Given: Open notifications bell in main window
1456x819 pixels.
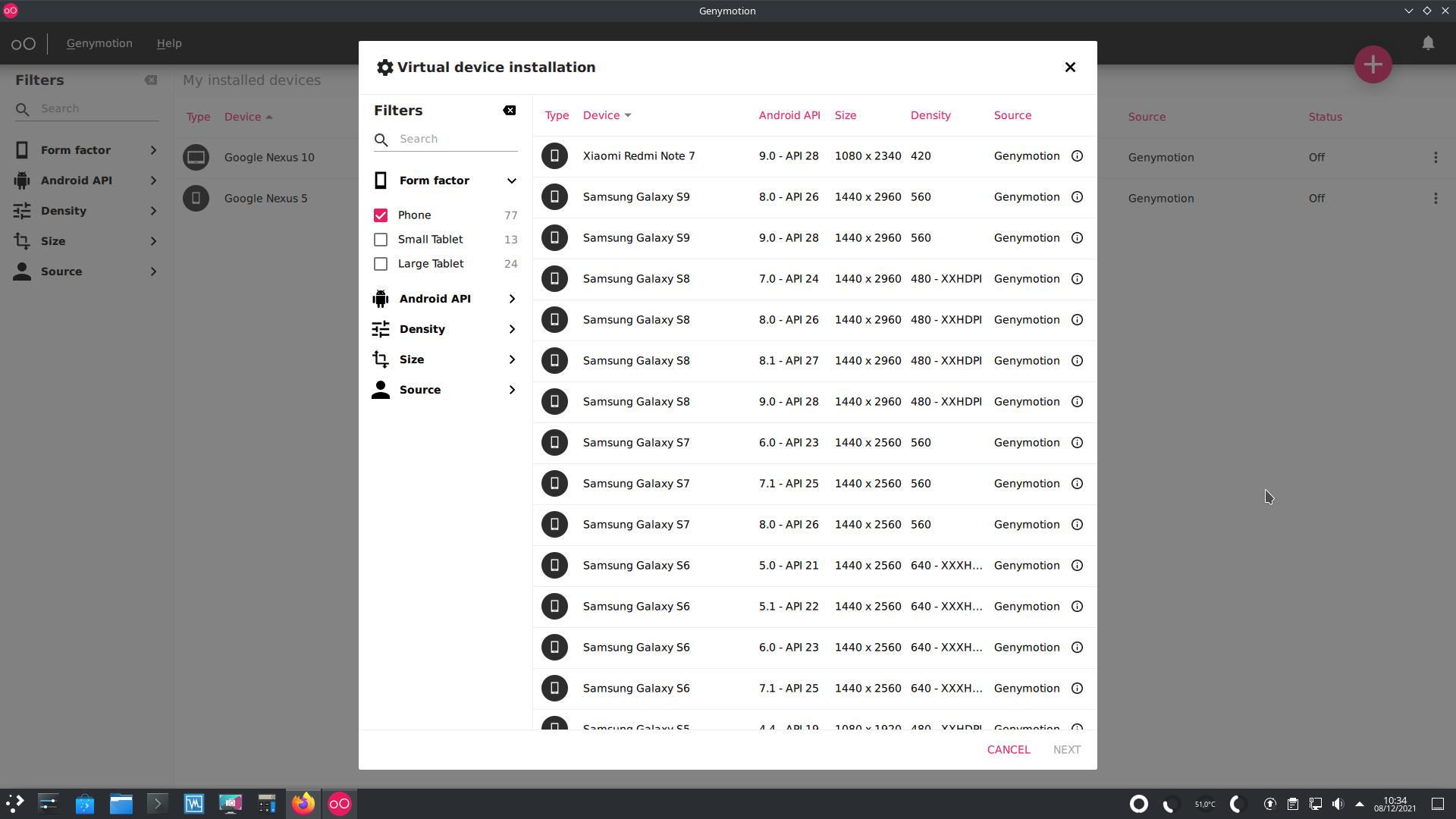Looking at the screenshot, I should [x=1428, y=43].
